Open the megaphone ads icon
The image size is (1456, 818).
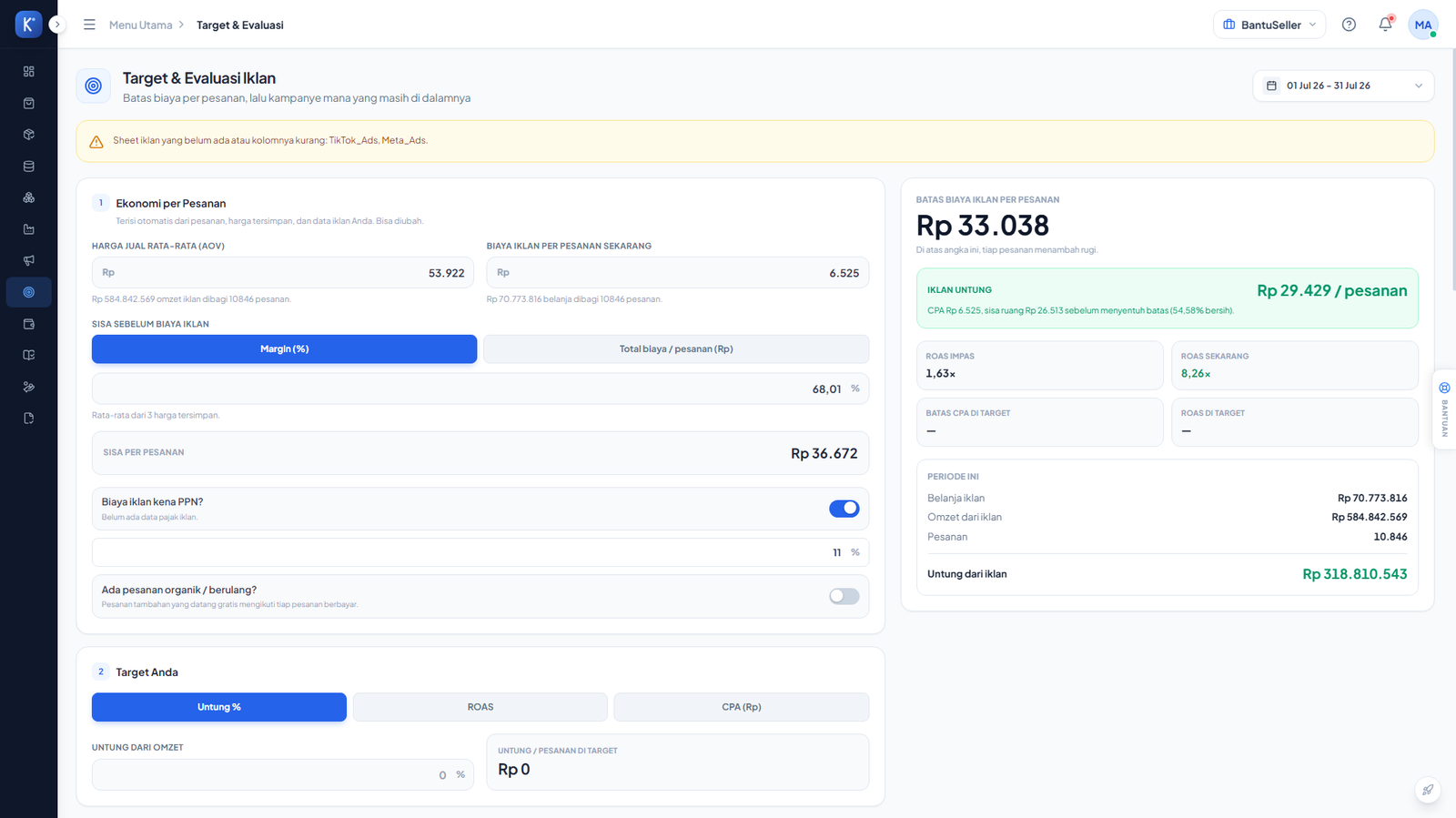pos(28,260)
